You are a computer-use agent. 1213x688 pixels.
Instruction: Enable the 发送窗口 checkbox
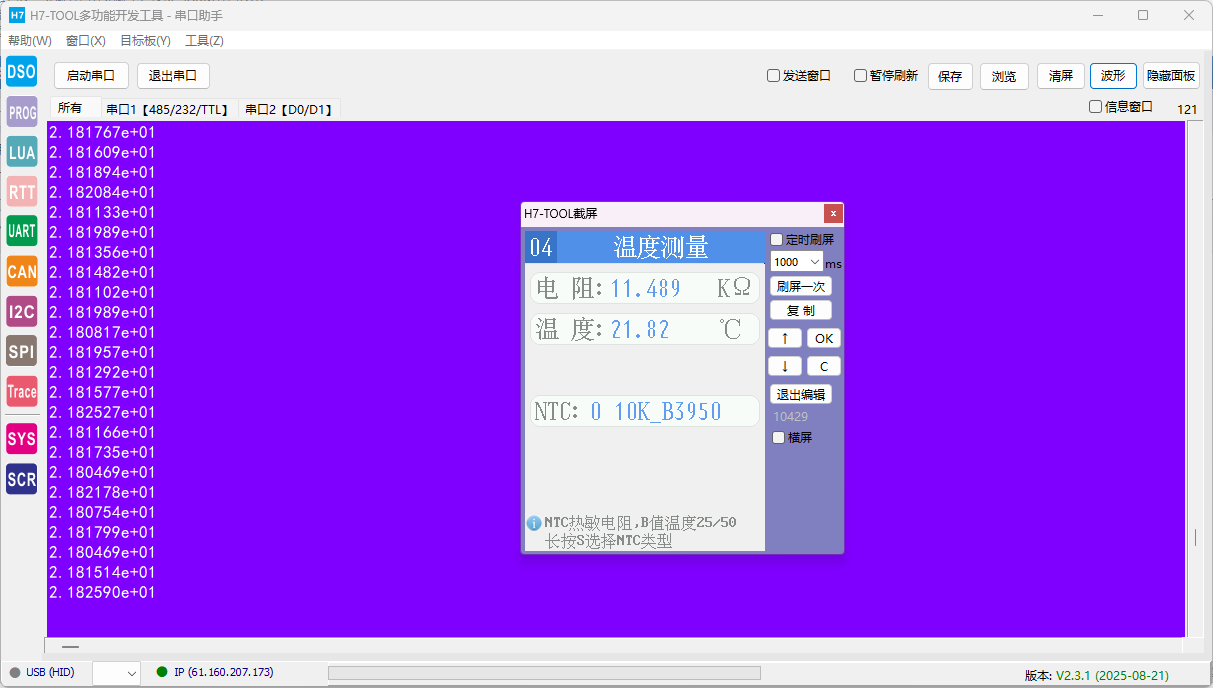pos(774,76)
